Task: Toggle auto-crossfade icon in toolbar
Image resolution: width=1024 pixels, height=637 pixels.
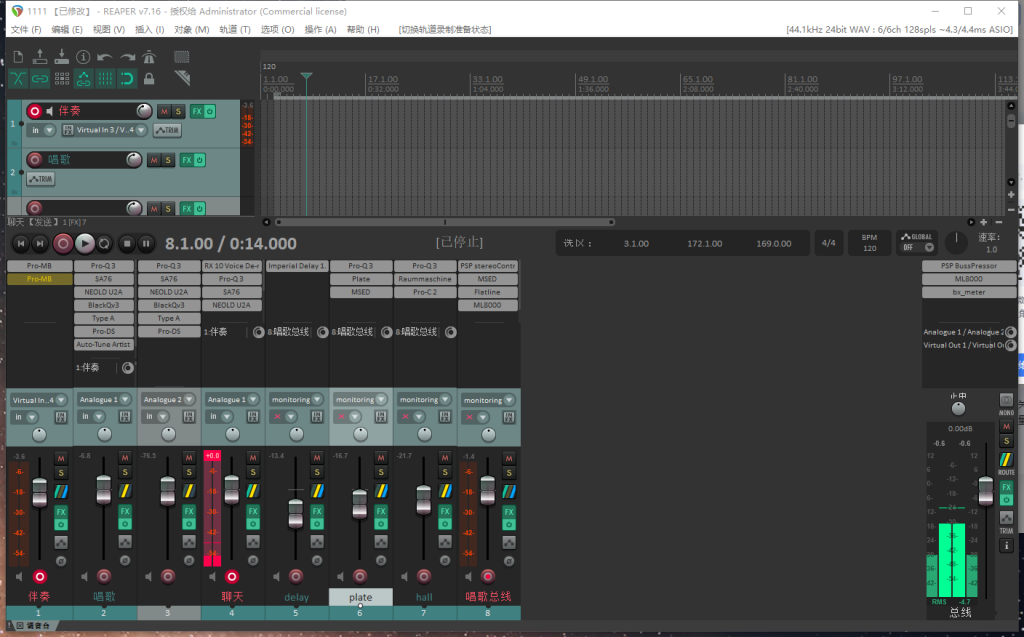Action: (x=18, y=79)
